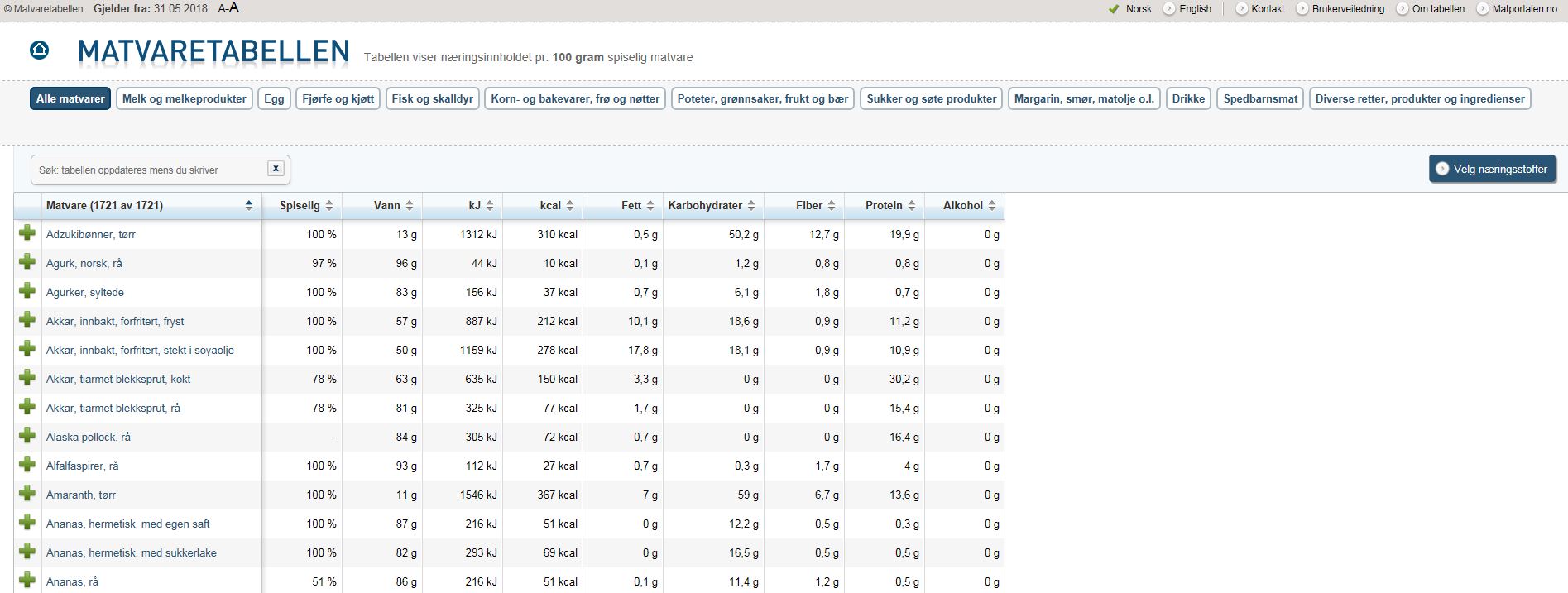The width and height of the screenshot is (1568, 593).
Task: Open Akkar, tiarmet blekksprut, kokt link
Action: pyautogui.click(x=118, y=379)
